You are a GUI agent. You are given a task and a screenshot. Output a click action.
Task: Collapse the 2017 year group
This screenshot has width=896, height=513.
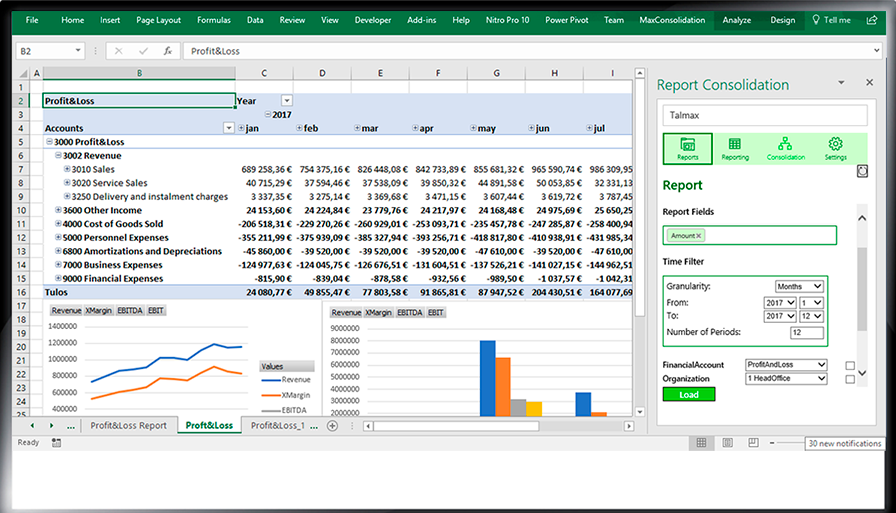267,114
